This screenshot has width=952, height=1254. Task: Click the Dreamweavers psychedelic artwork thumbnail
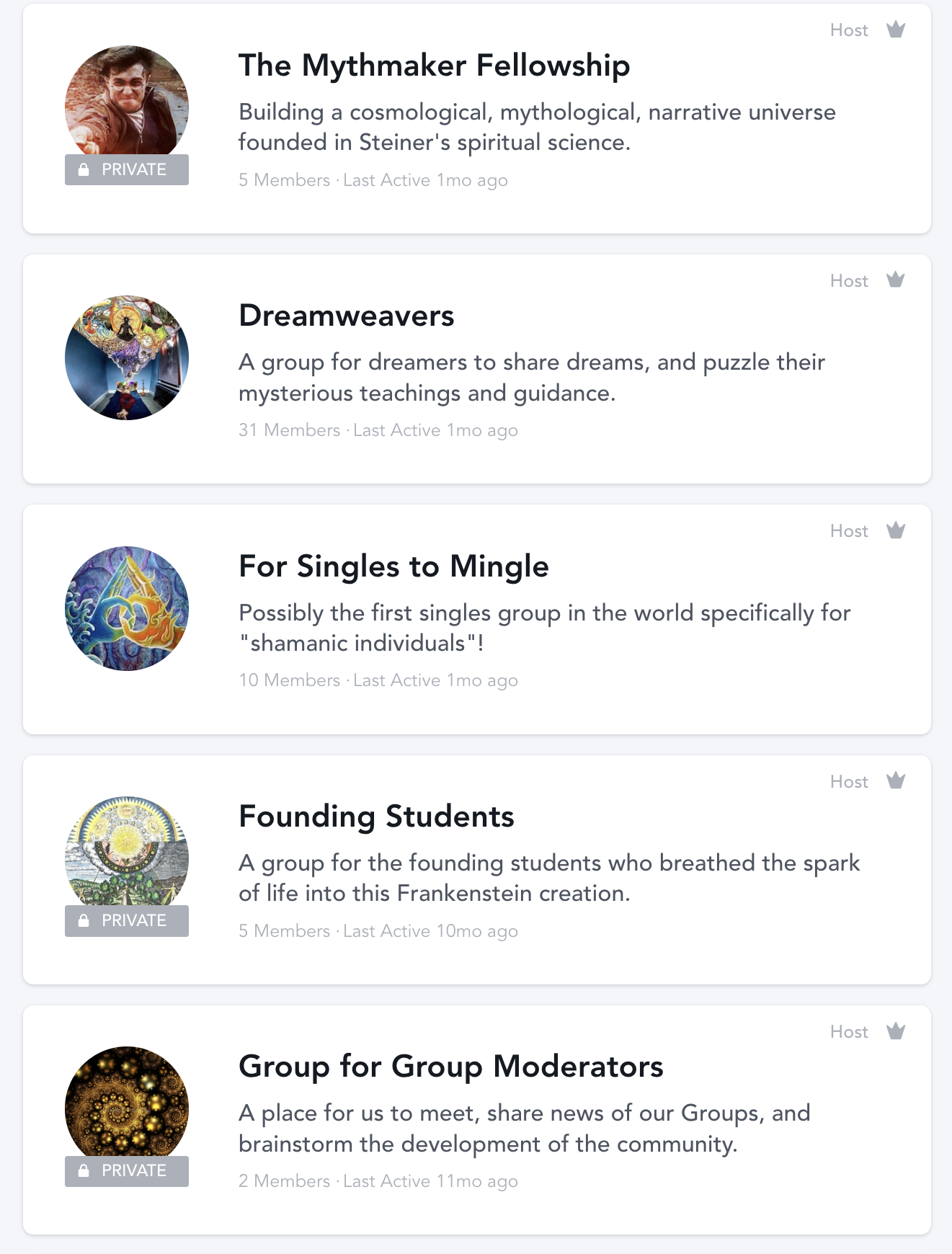(127, 357)
